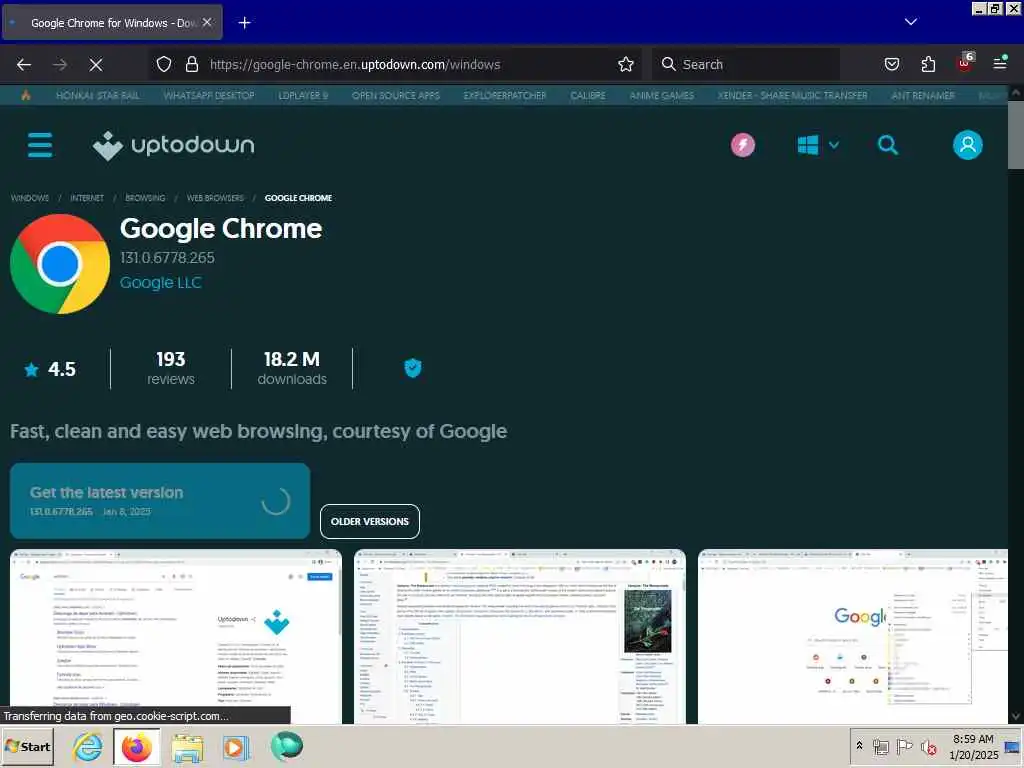Open Anime Games link
The image size is (1024, 768).
pyautogui.click(x=662, y=95)
